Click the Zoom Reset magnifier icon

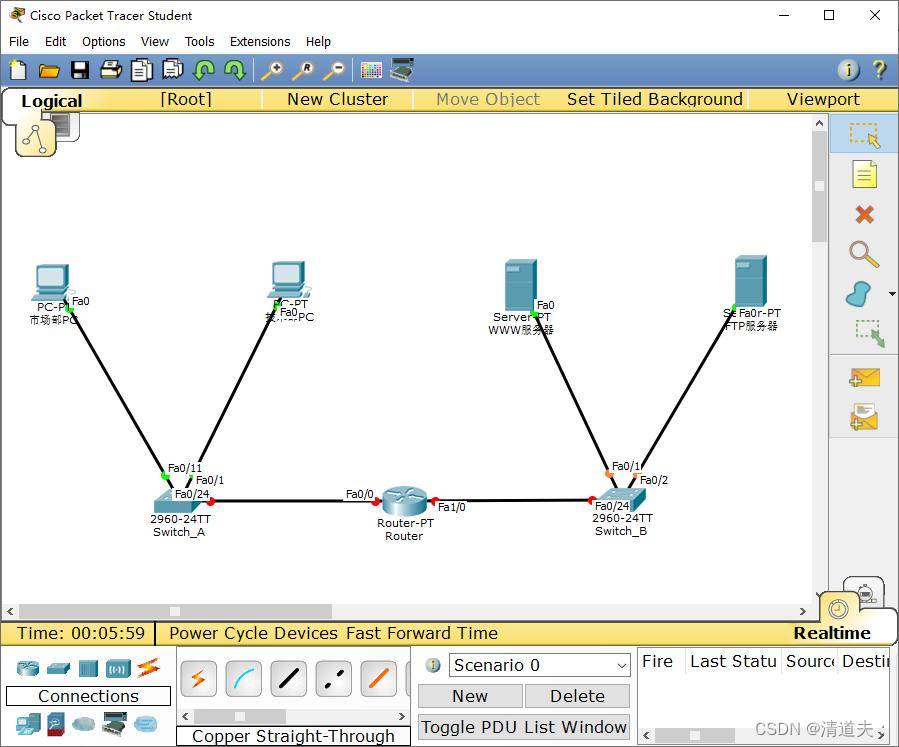click(x=303, y=70)
